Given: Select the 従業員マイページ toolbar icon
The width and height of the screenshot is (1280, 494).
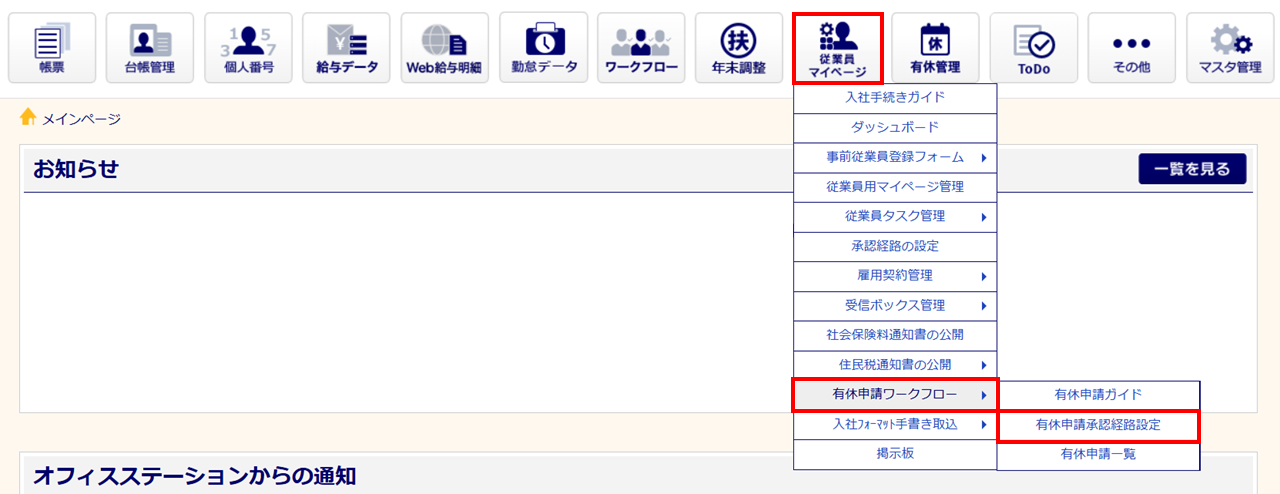Looking at the screenshot, I should [837, 48].
